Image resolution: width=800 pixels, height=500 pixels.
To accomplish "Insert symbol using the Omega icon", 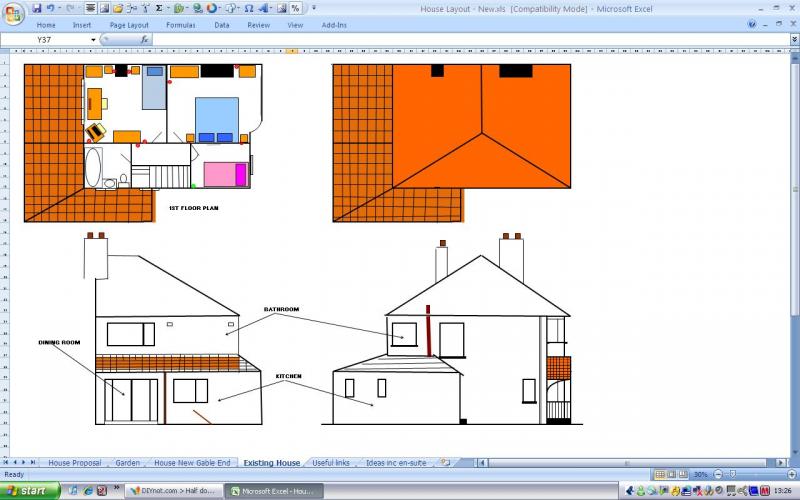I will (248, 8).
